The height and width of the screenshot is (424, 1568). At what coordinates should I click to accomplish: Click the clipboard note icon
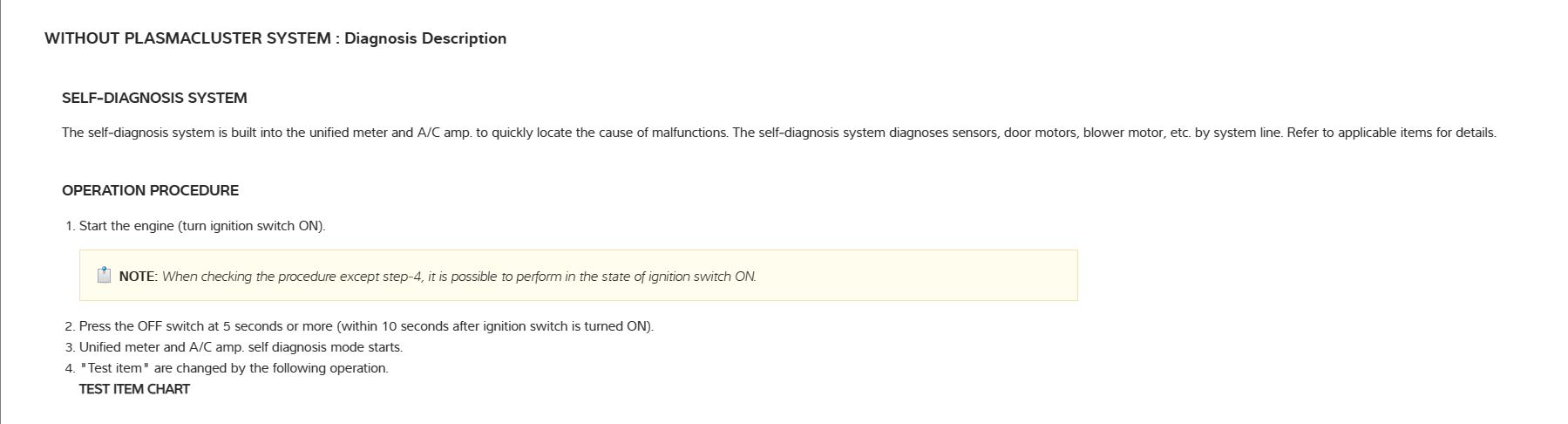click(104, 276)
